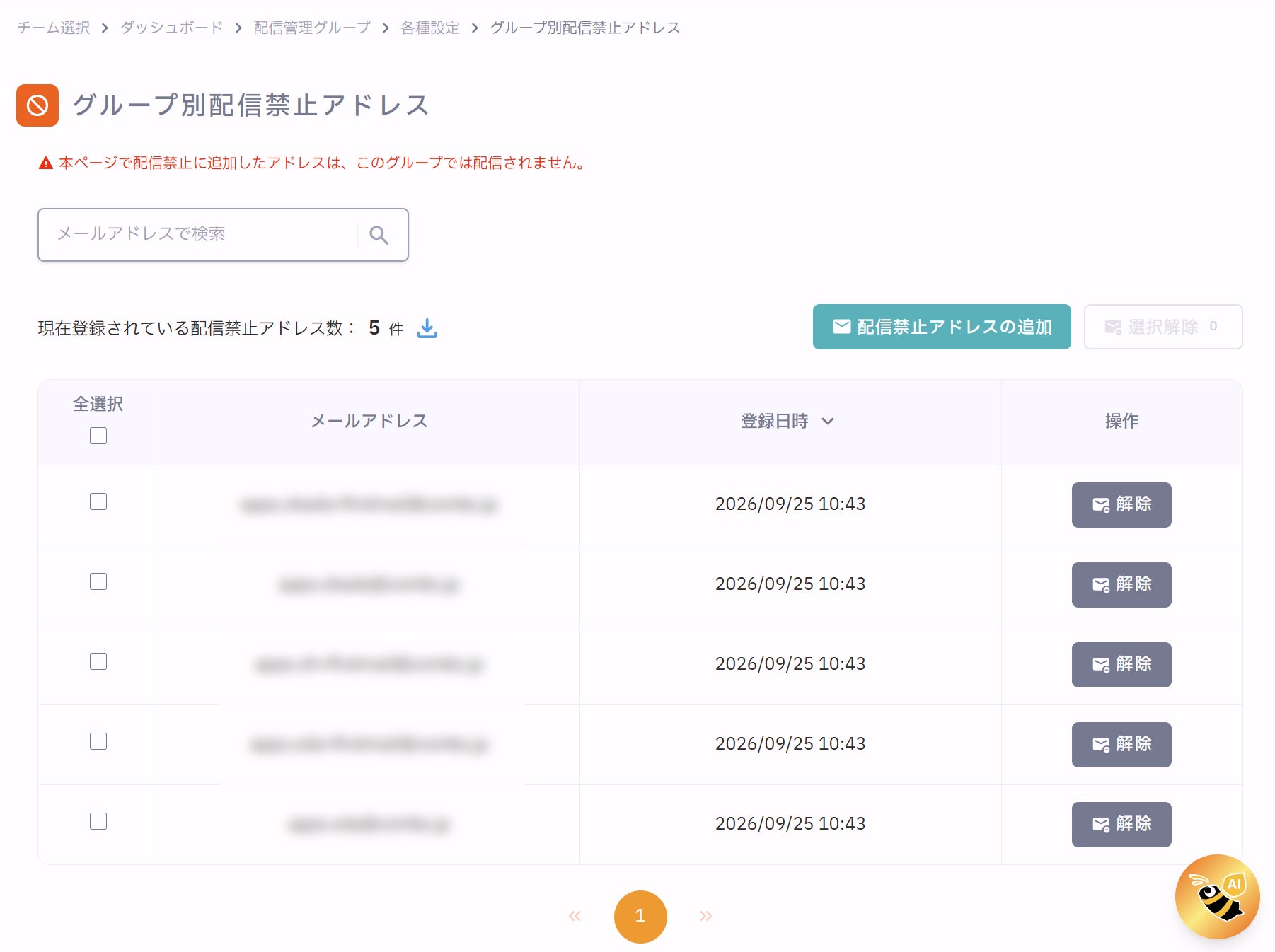Screen dimensions: 1275x952
Task: Check the first row's checkbox
Action: (98, 501)
